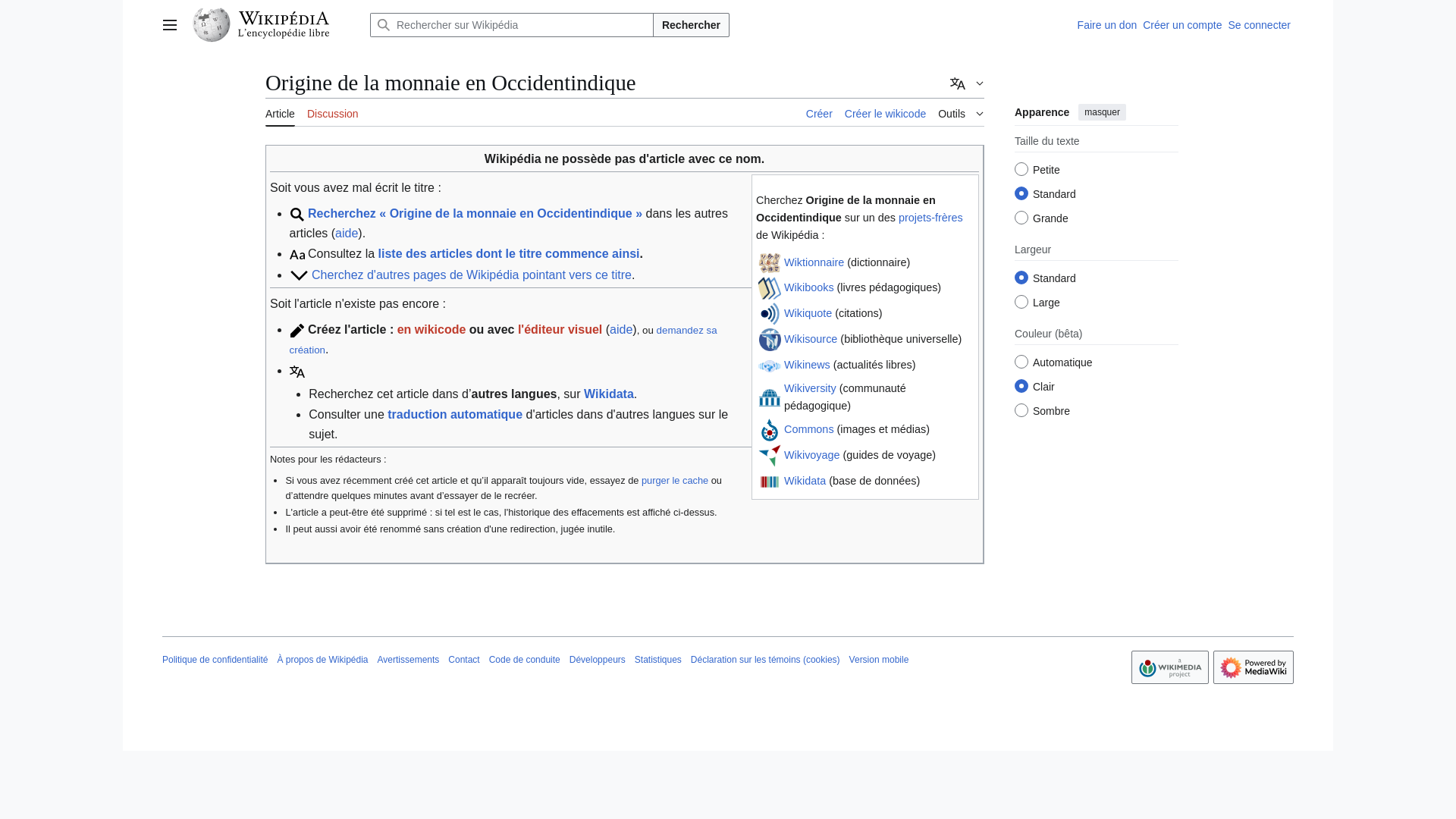The width and height of the screenshot is (1456, 819).
Task: Select Large width option
Action: [1021, 302]
